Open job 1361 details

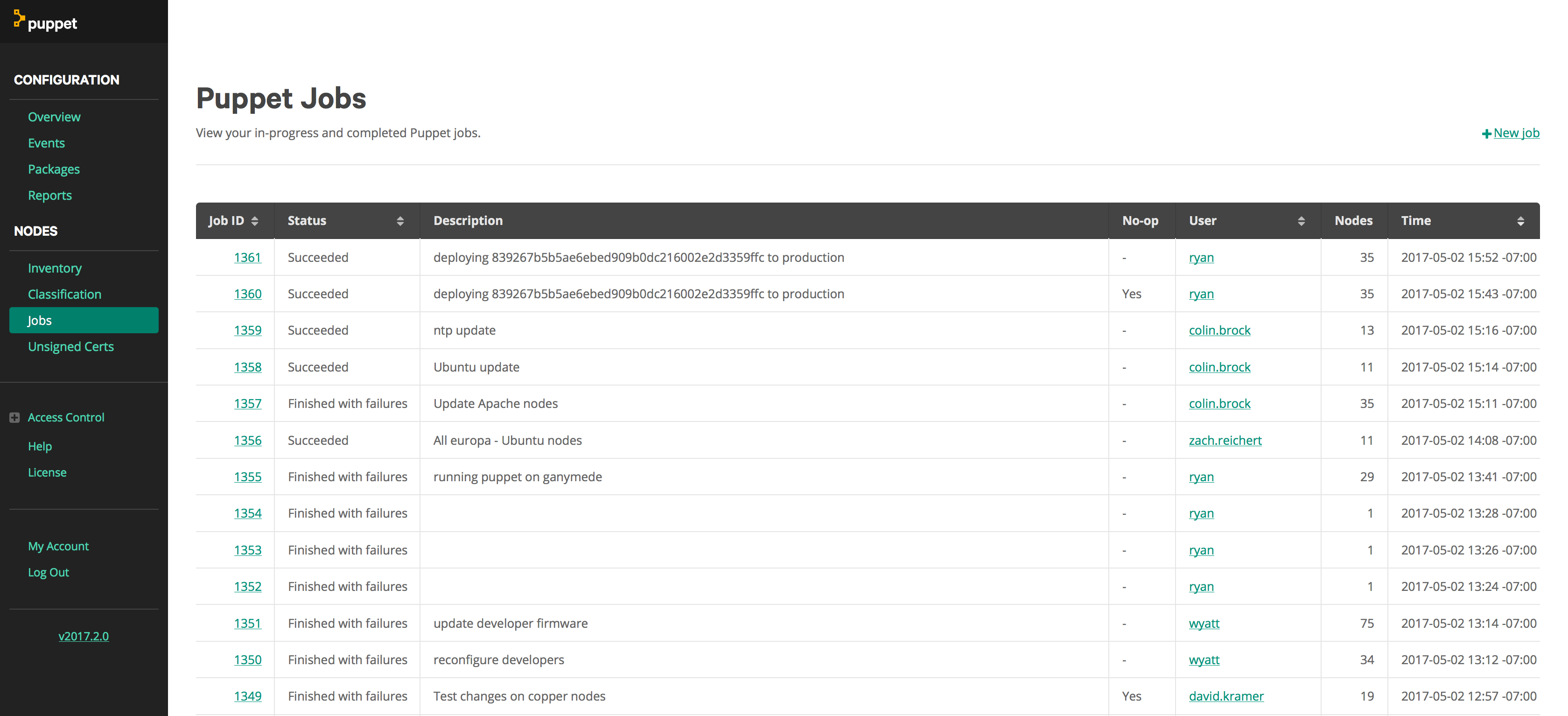247,258
